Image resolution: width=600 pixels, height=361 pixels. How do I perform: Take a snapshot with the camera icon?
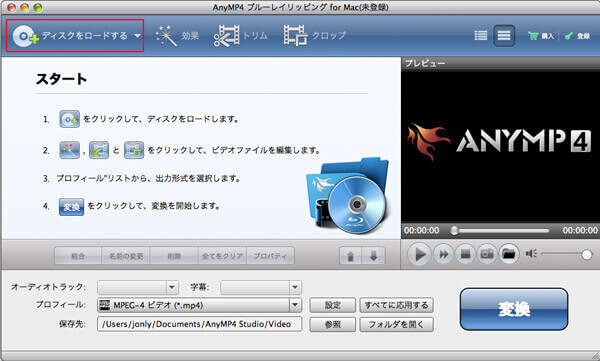tap(487, 254)
